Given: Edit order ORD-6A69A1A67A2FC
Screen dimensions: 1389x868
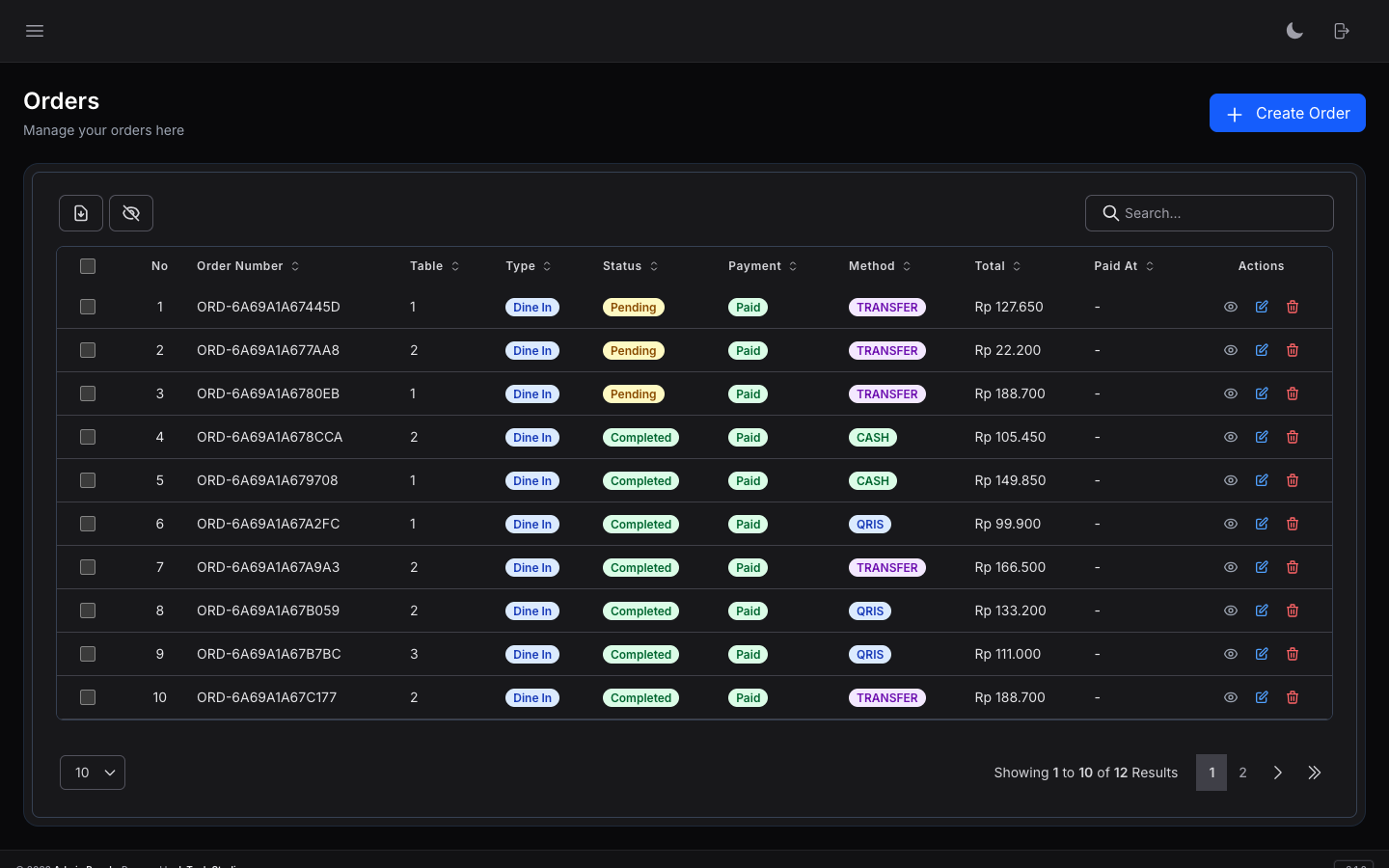Looking at the screenshot, I should pyautogui.click(x=1262, y=524).
